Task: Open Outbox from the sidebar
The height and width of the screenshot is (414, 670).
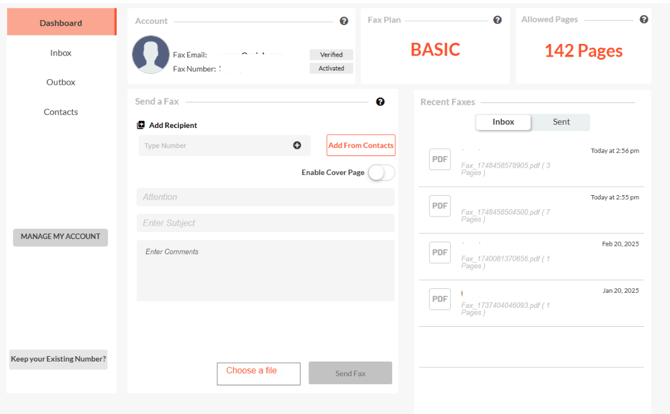Action: [61, 82]
